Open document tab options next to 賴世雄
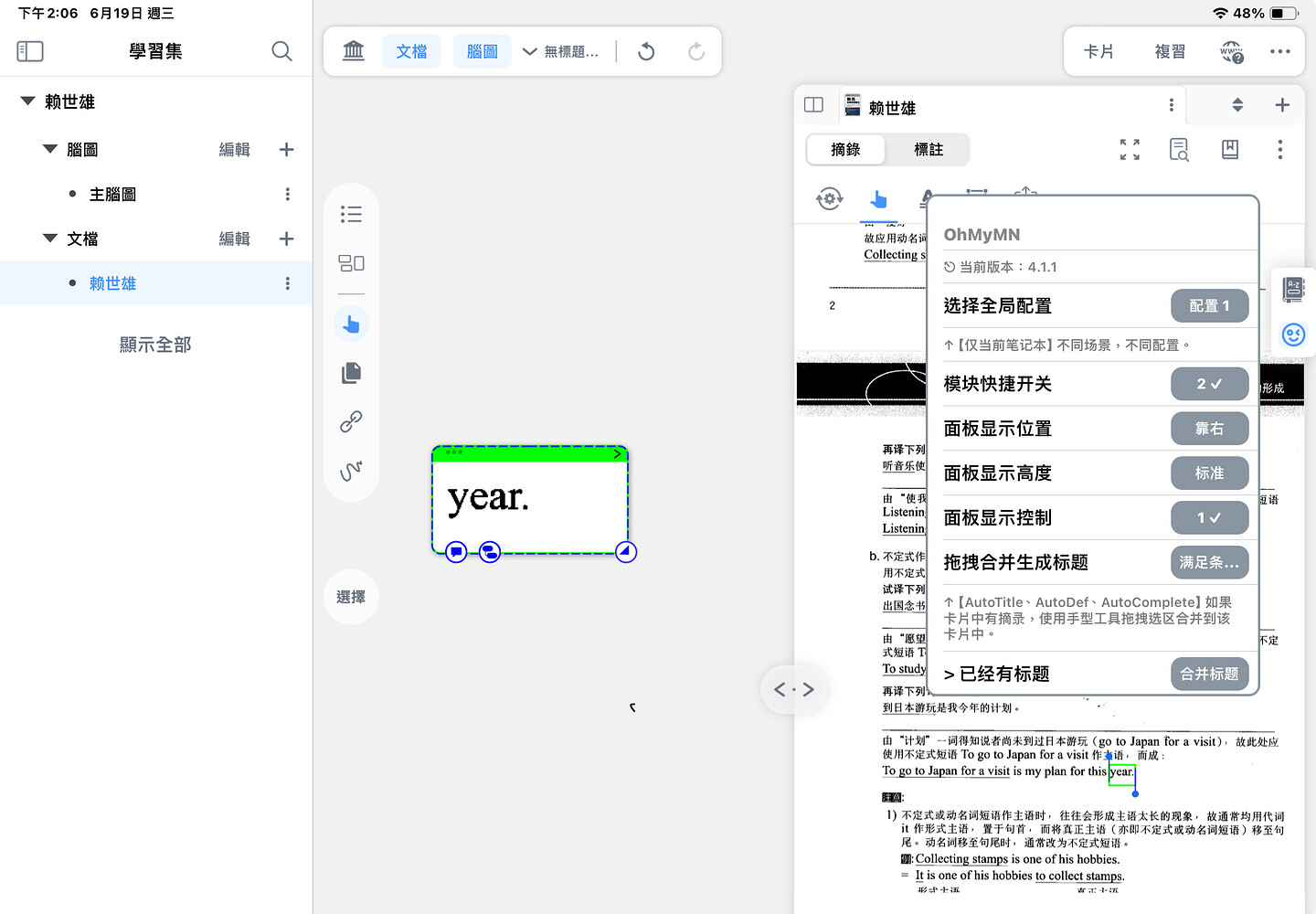 [x=1172, y=105]
